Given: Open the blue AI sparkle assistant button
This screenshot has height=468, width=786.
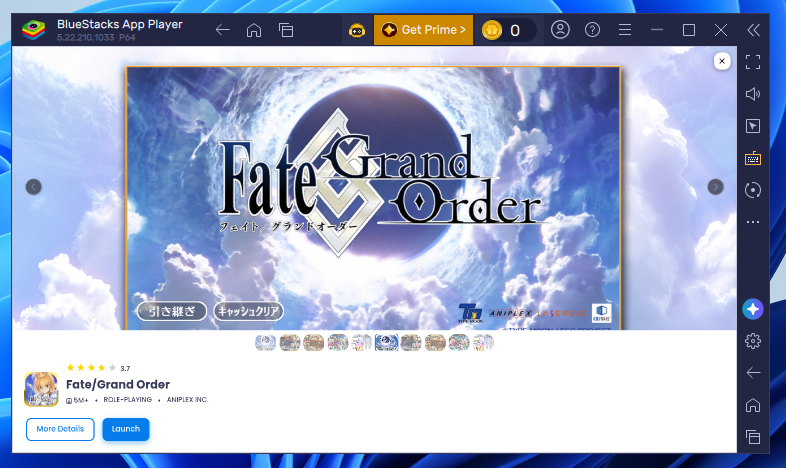Looking at the screenshot, I should pyautogui.click(x=753, y=309).
